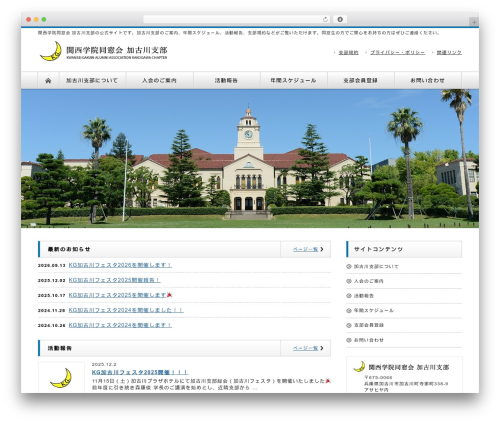Click arrow icon beside sidebar 活動報告
This screenshot has height=423, width=500.
pyautogui.click(x=349, y=296)
